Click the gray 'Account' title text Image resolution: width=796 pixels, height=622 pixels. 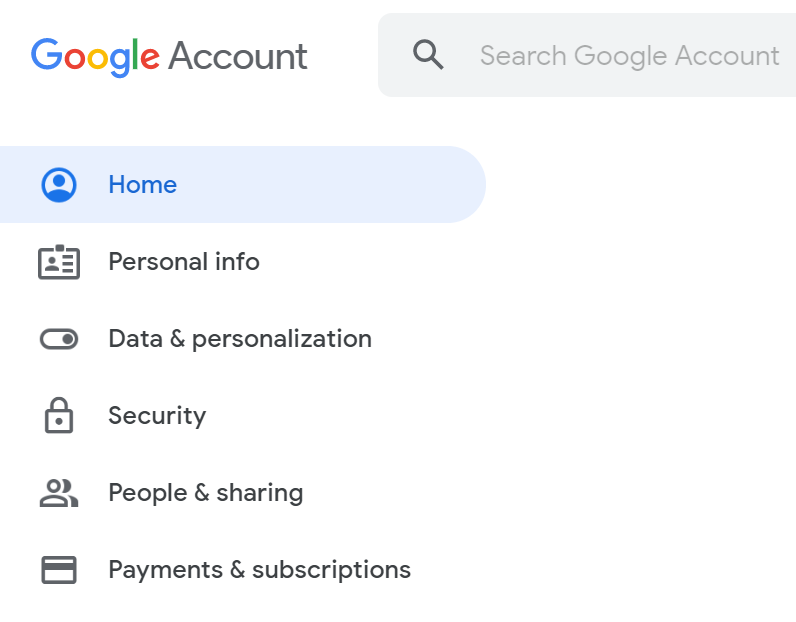pyautogui.click(x=238, y=56)
